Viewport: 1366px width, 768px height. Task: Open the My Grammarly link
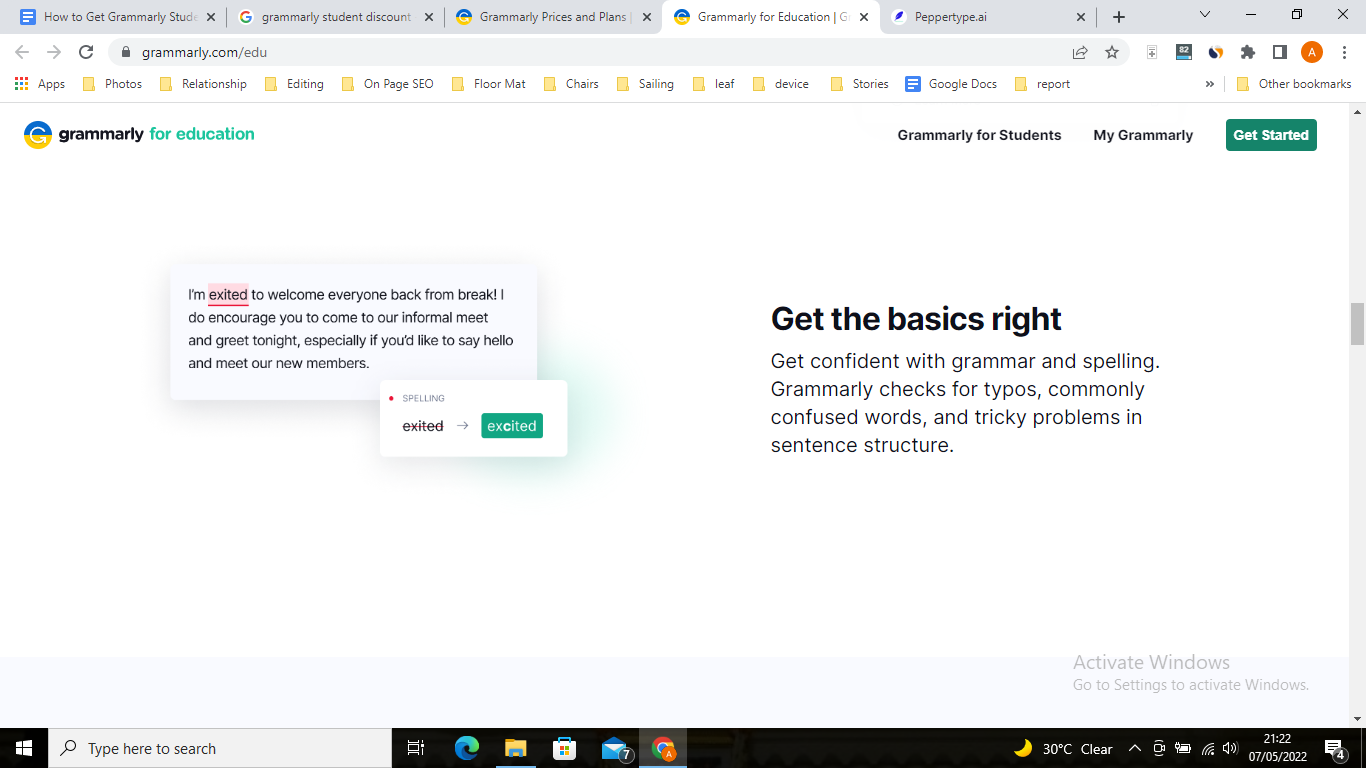1143,135
